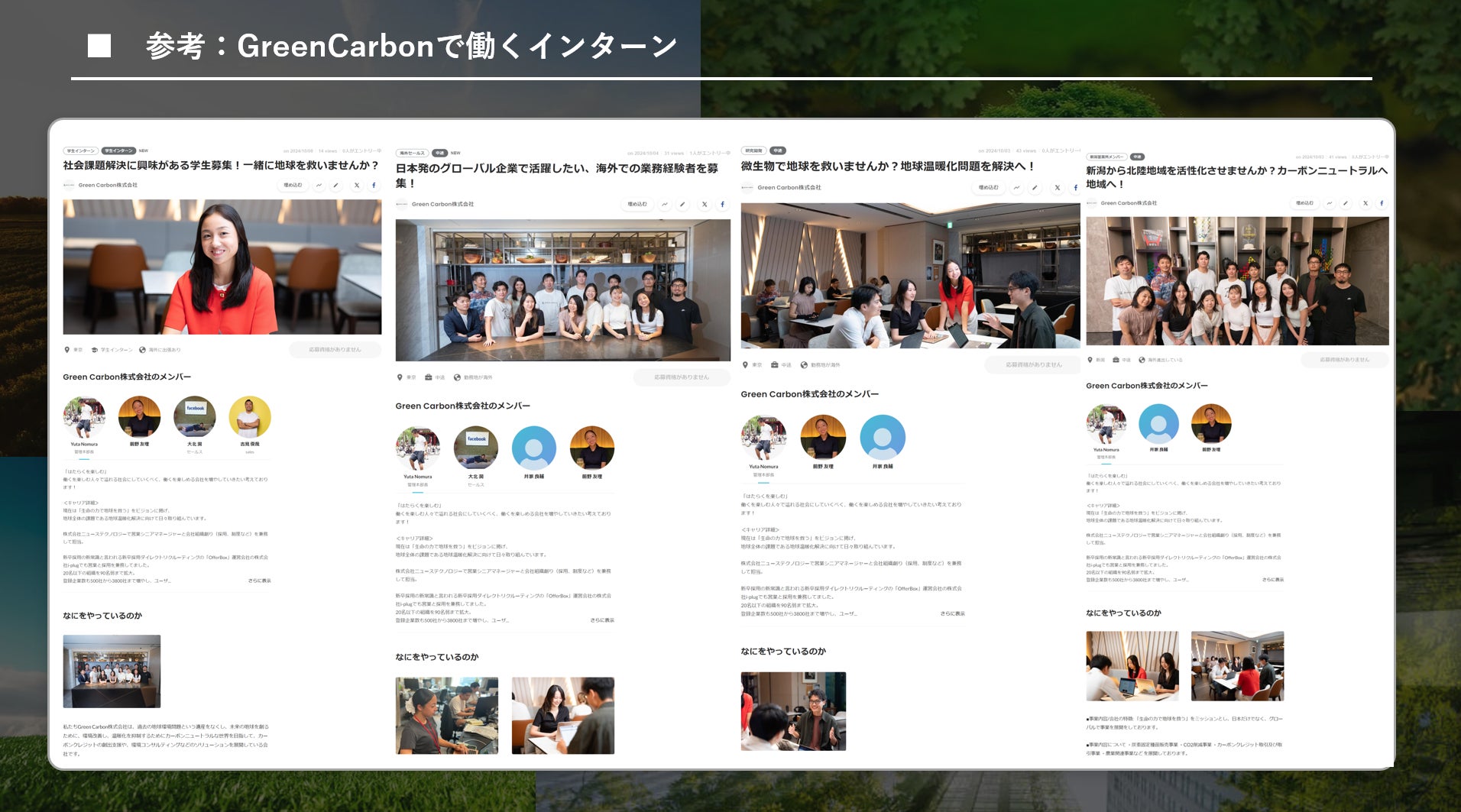The height and width of the screenshot is (812, 1461).
Task: Select 前野 友理 member in the 日本発のグローバル企業 posting
Action: tap(592, 454)
